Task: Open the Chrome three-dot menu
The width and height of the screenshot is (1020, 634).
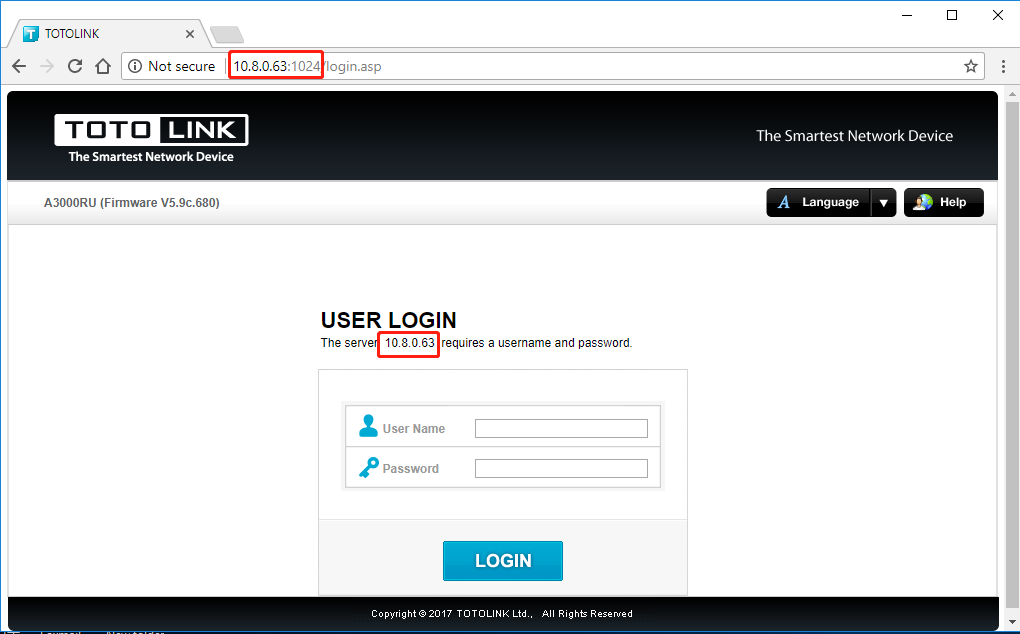Action: pos(1003,66)
